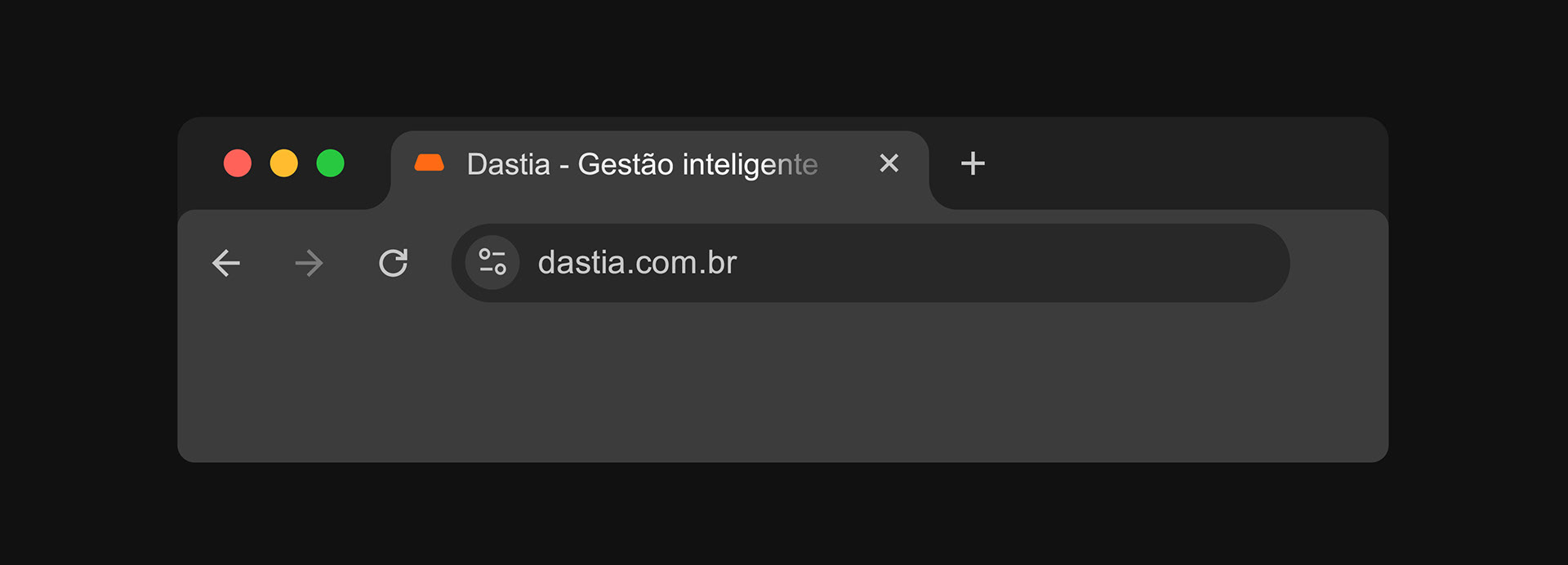
Task: Click the title bar area left of the red button
Action: pos(200,163)
